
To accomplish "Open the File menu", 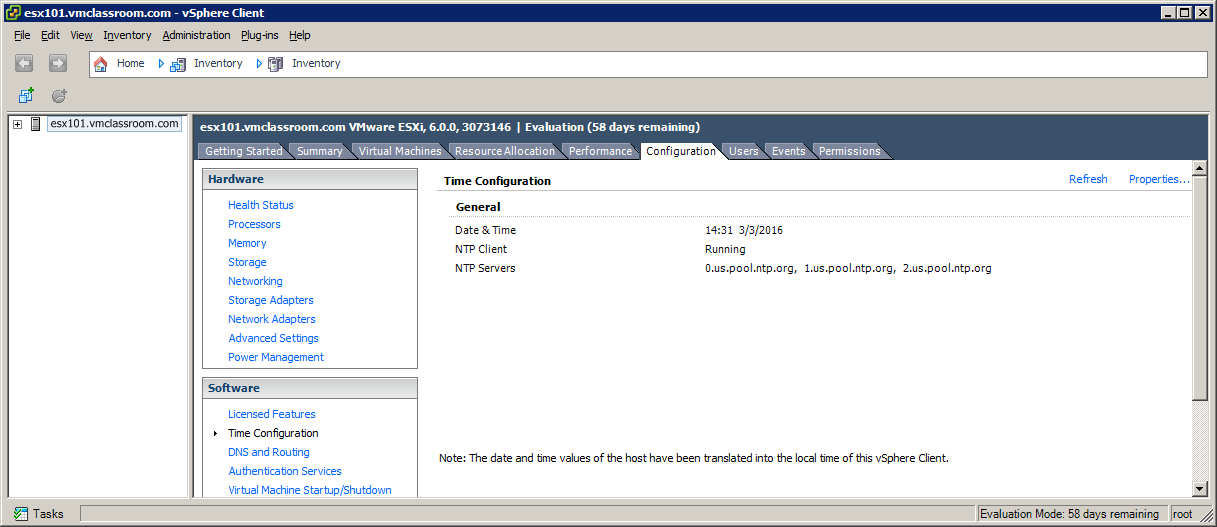I will point(22,35).
